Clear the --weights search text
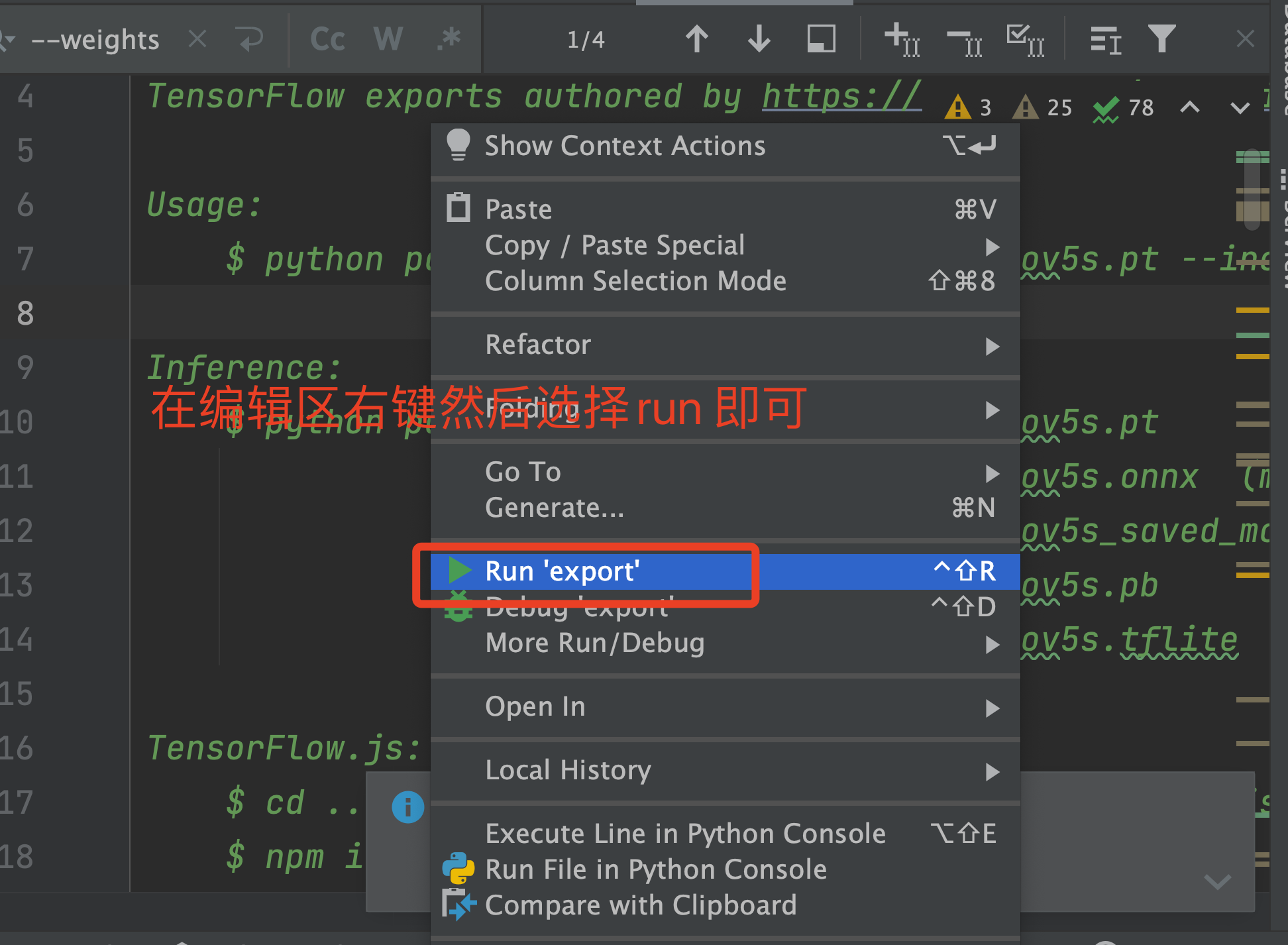 point(197,39)
